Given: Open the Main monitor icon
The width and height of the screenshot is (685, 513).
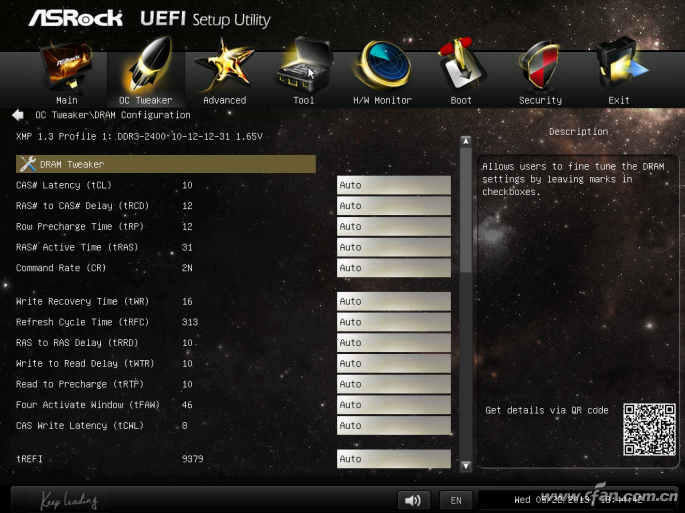Looking at the screenshot, I should 66,66.
